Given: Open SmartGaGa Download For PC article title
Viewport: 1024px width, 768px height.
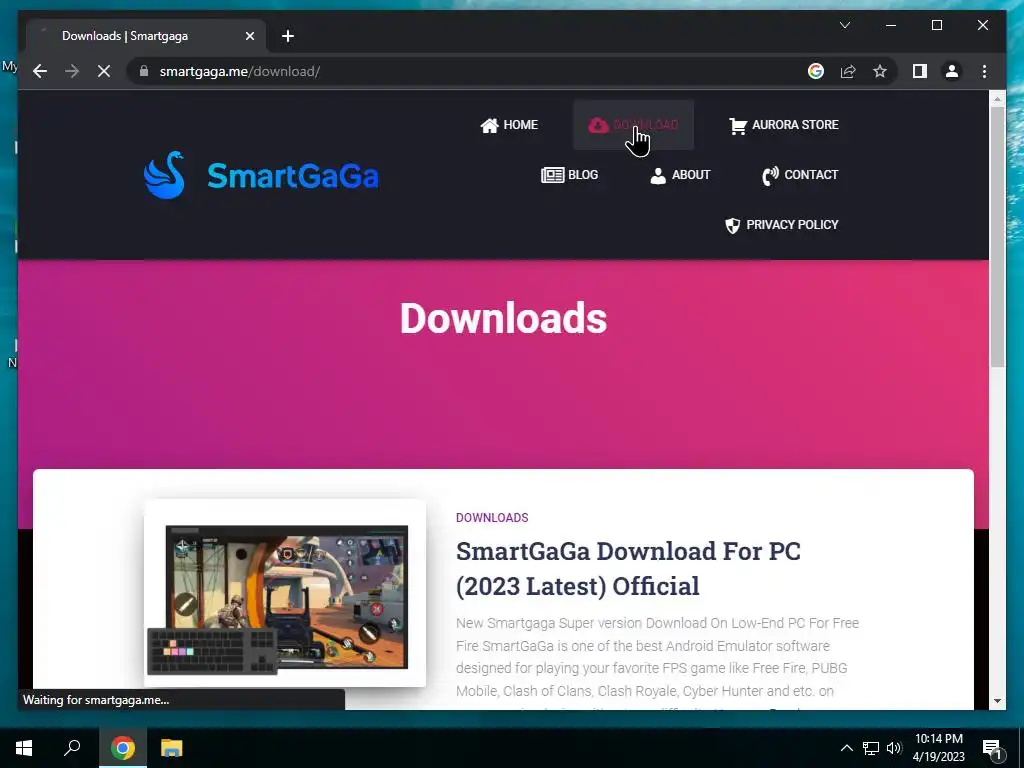Looking at the screenshot, I should pos(628,568).
